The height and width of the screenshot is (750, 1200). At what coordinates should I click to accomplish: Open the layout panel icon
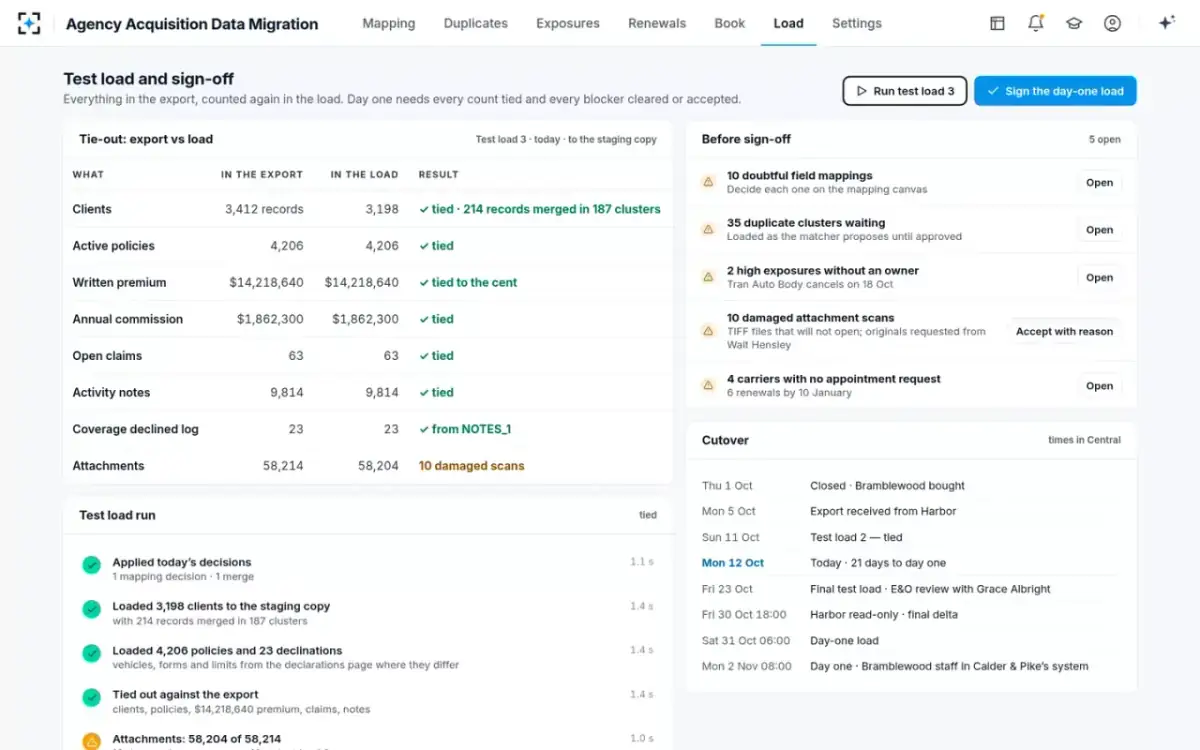click(997, 23)
